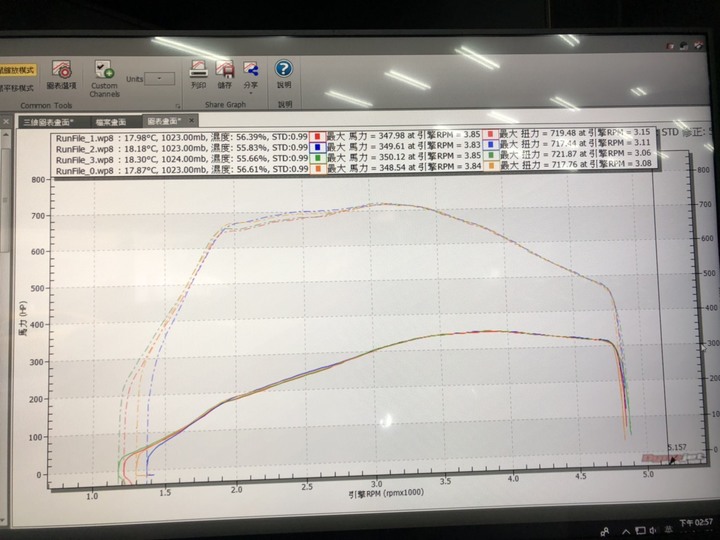This screenshot has width=720, height=540.
Task: Show hidden system tray icons chevron
Action: tap(626, 531)
